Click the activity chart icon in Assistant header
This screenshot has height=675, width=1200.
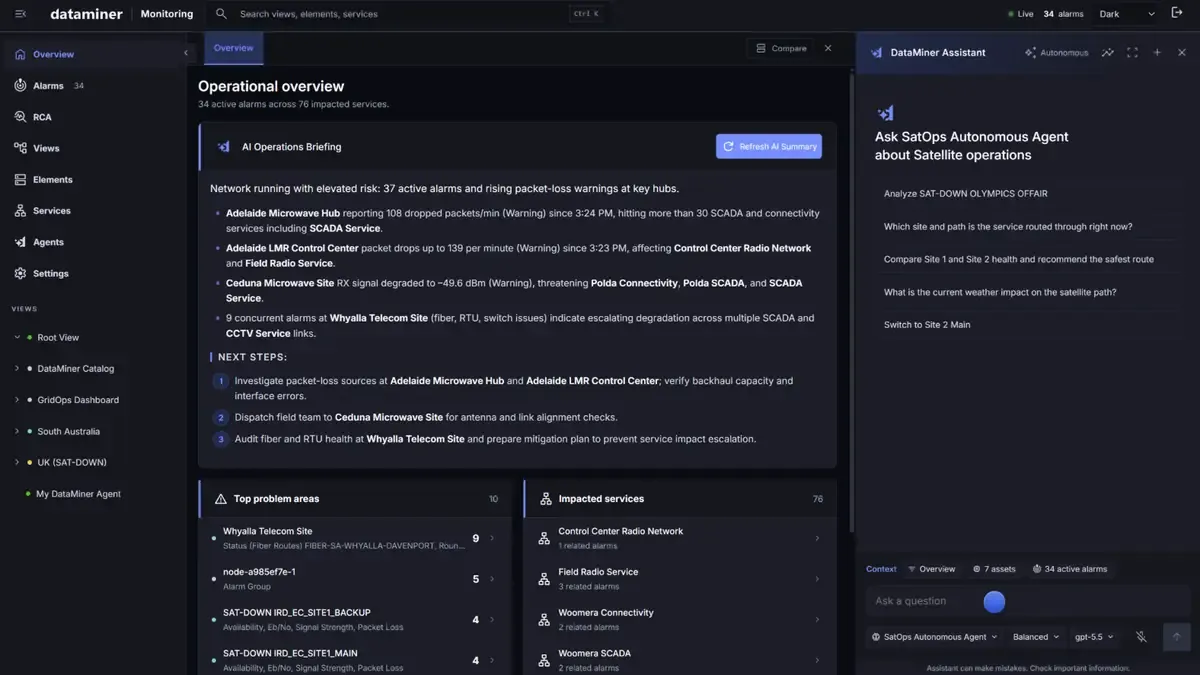1107,53
